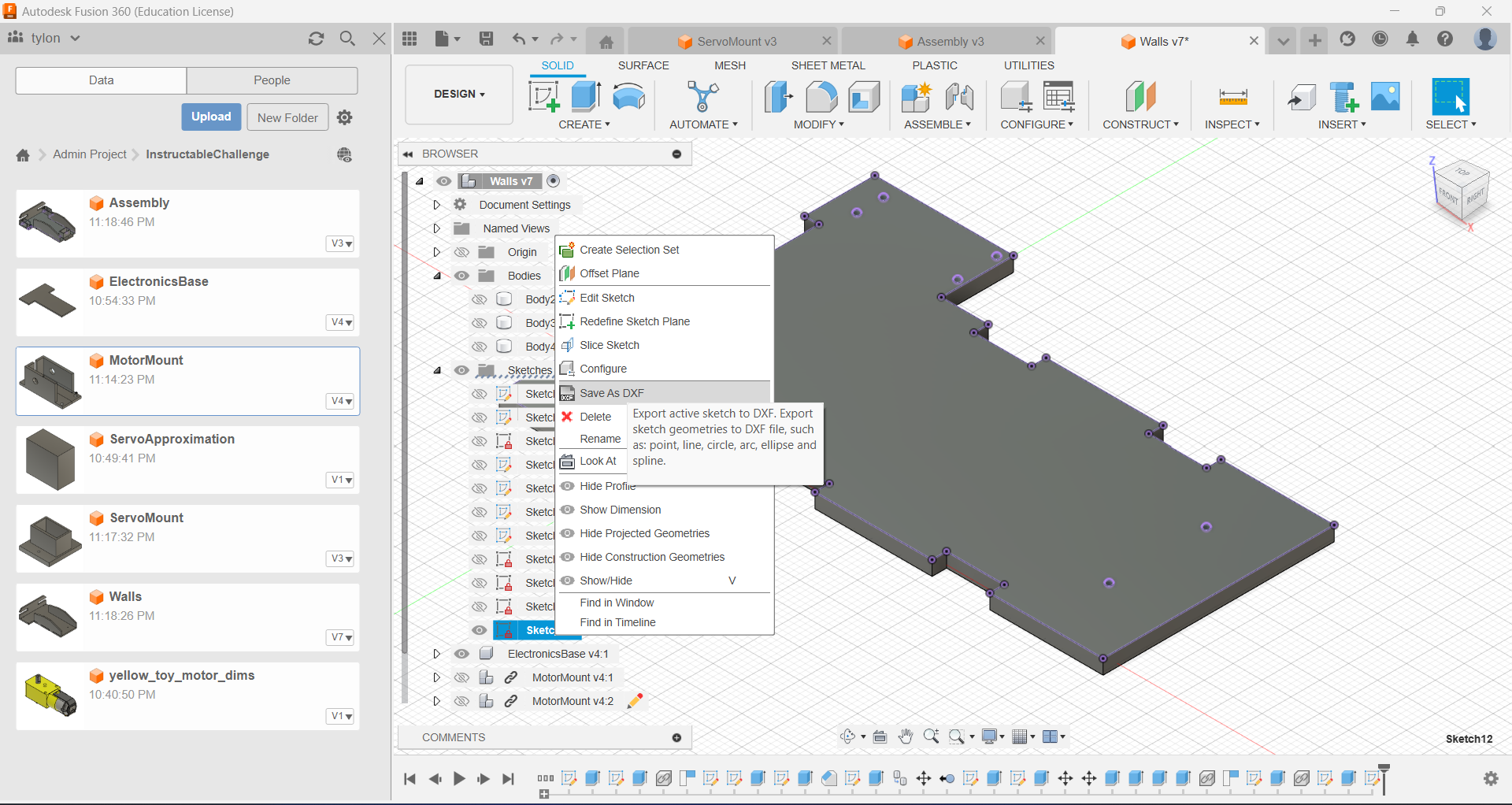Click the New Folder button
Viewport: 1512px width, 805px height.
tap(287, 117)
